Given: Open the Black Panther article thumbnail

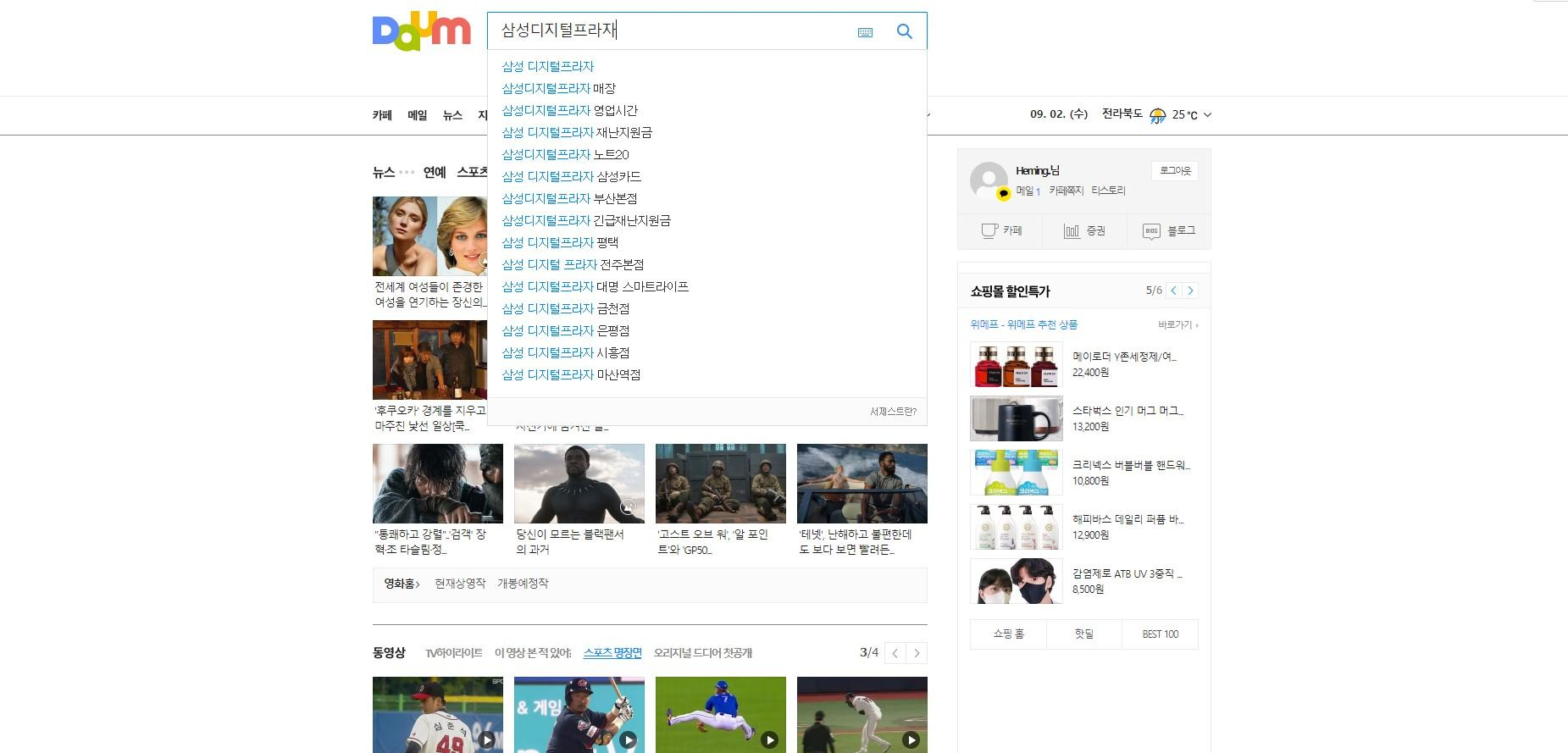Looking at the screenshot, I should [x=579, y=484].
